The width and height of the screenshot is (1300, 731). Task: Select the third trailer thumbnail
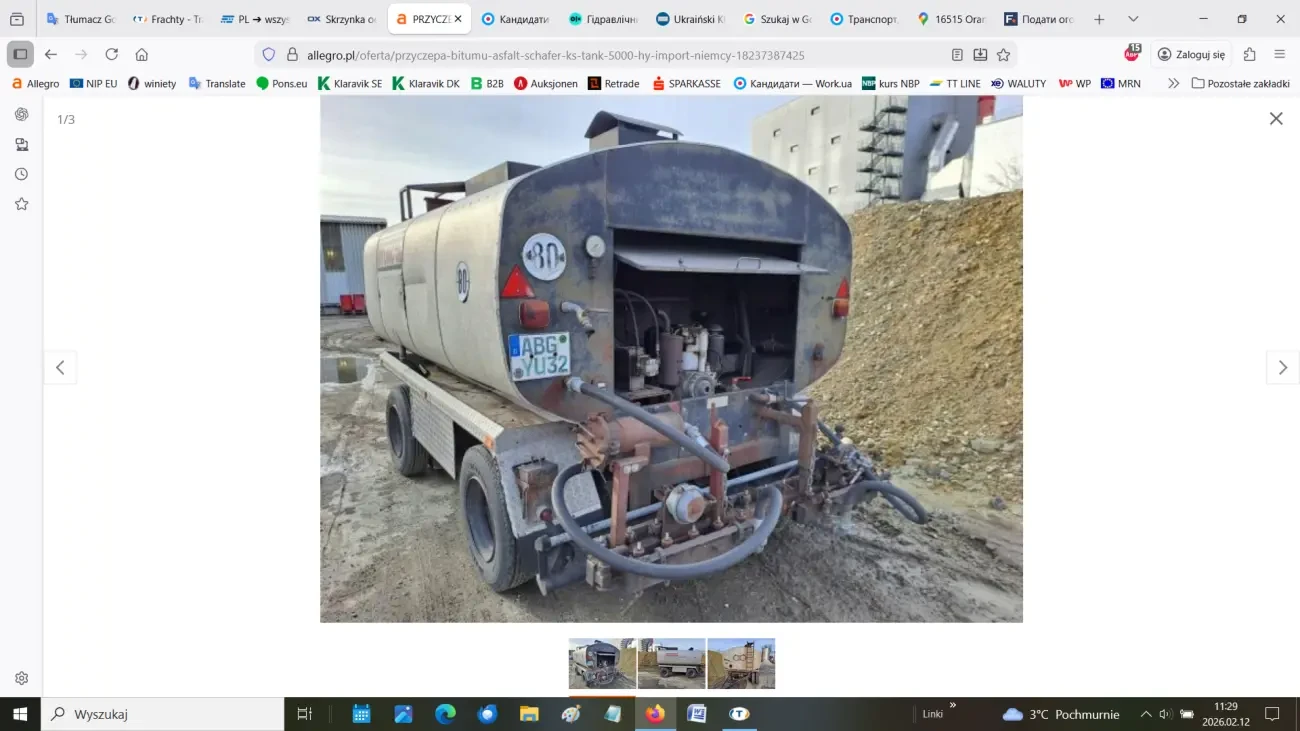741,664
